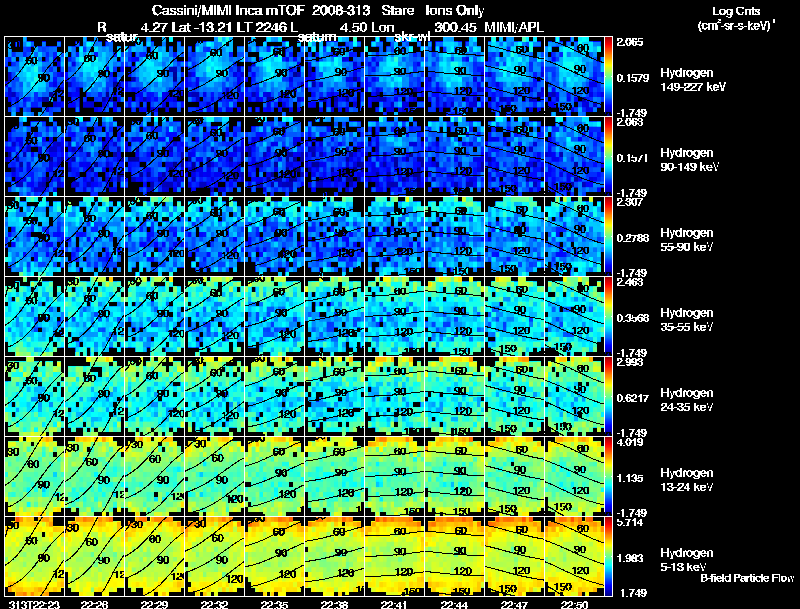
Task: Select the Hydrogen 13-24 keV image panel at 22:29
Action: pyautogui.click(x=155, y=476)
